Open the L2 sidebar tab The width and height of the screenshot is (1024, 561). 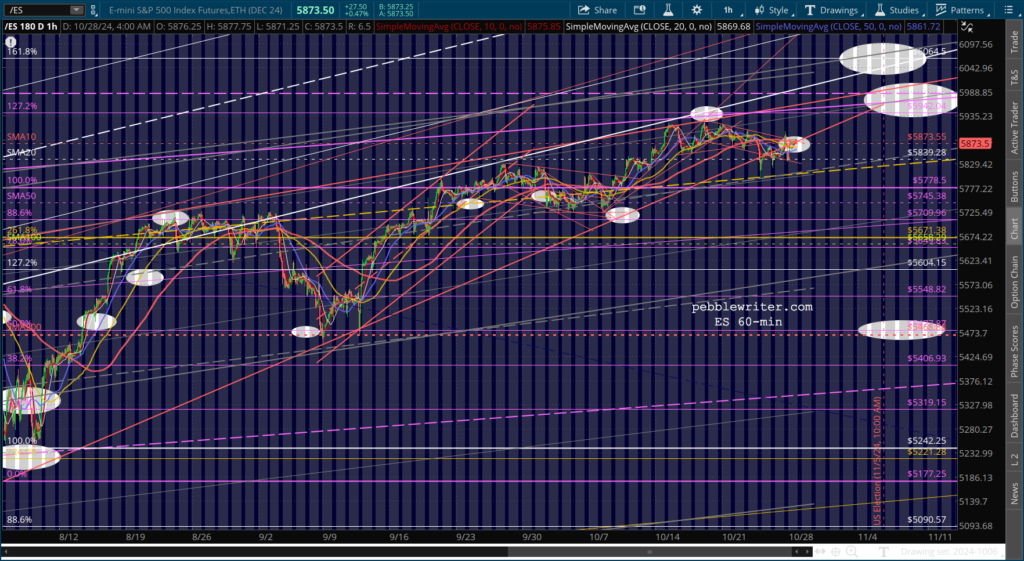coord(1014,458)
